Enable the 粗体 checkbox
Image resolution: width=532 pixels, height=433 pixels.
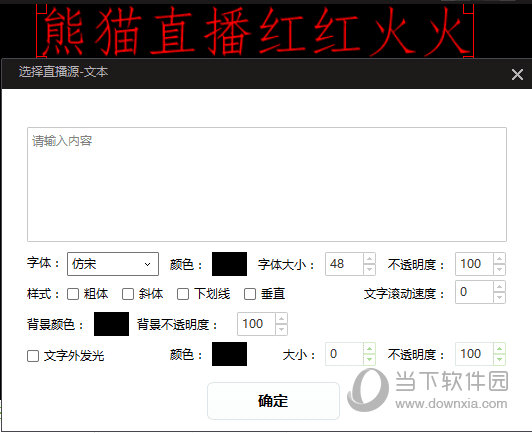(73, 294)
